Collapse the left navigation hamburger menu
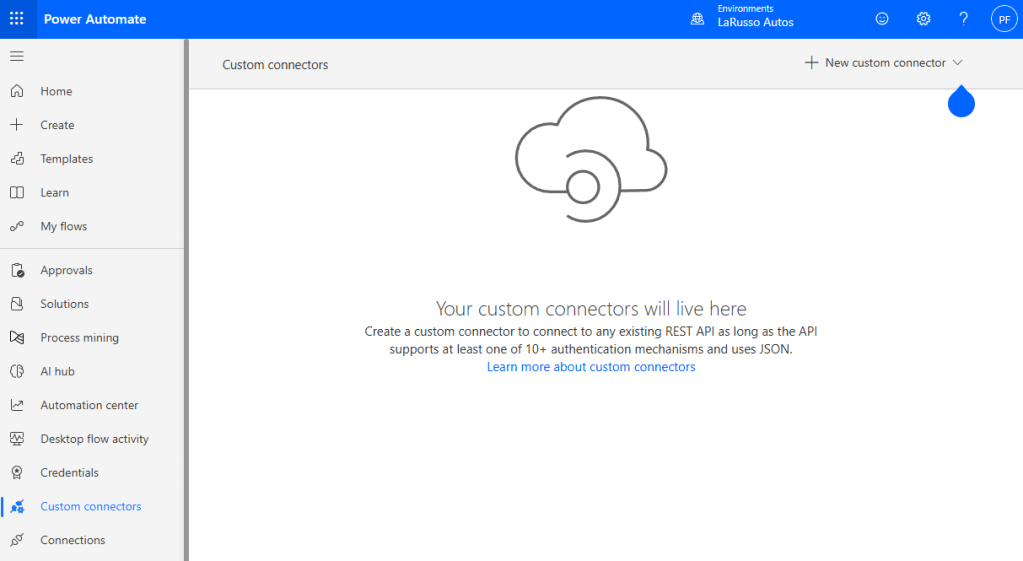This screenshot has height=561, width=1023. click(17, 56)
